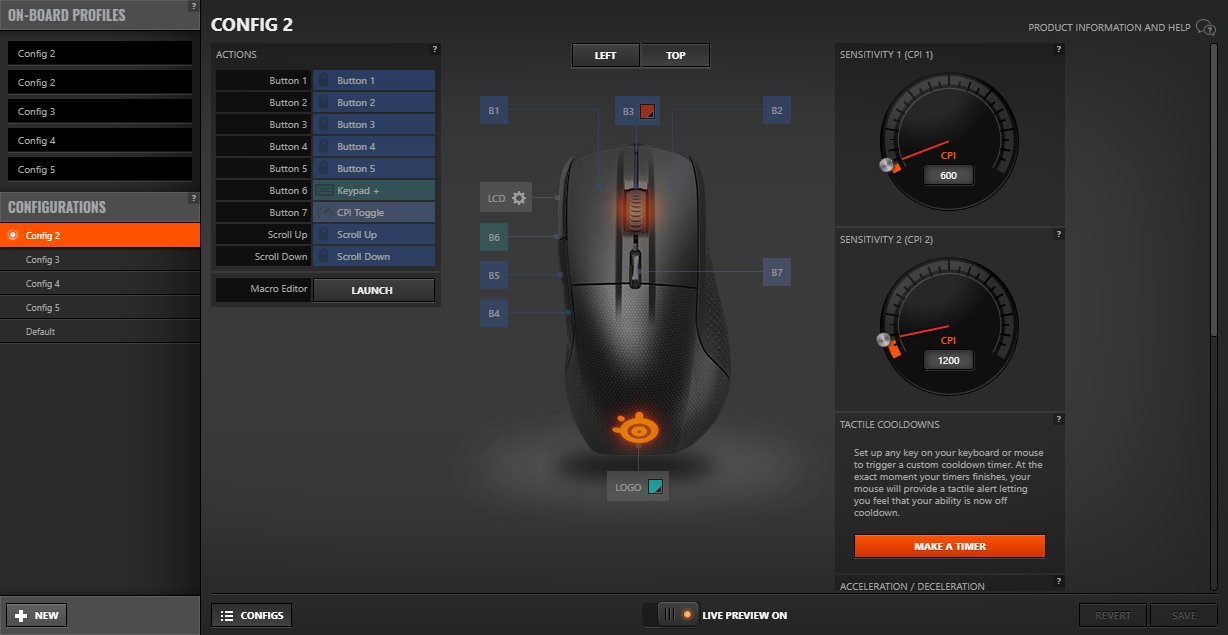1228x635 pixels.
Task: Select first on-board profile slot Config 2
Action: [x=99, y=53]
